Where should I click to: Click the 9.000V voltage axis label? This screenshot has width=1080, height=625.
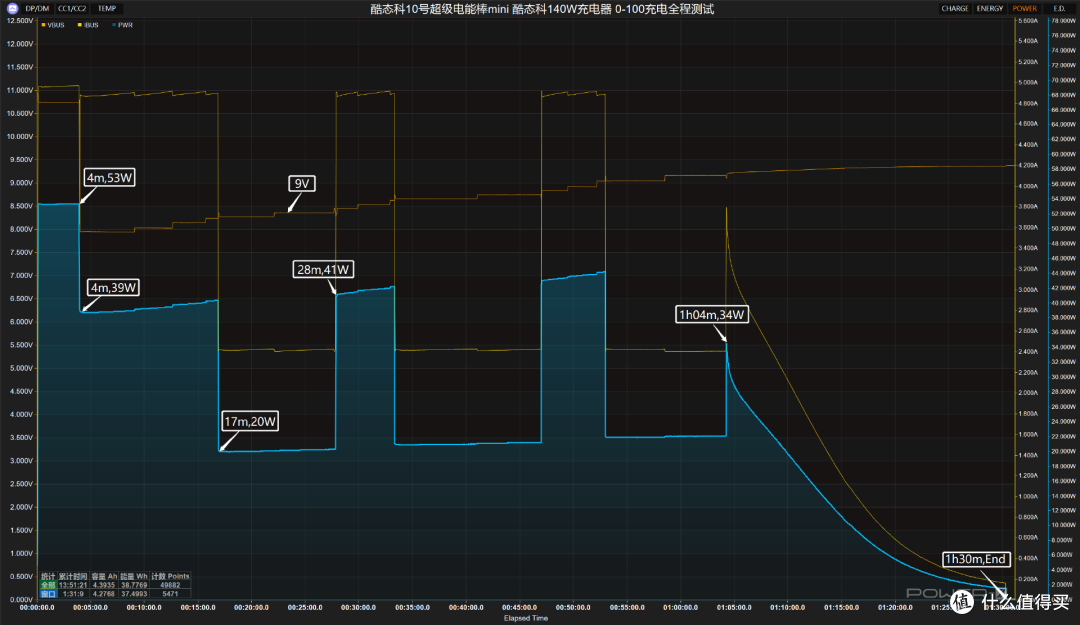(20, 183)
